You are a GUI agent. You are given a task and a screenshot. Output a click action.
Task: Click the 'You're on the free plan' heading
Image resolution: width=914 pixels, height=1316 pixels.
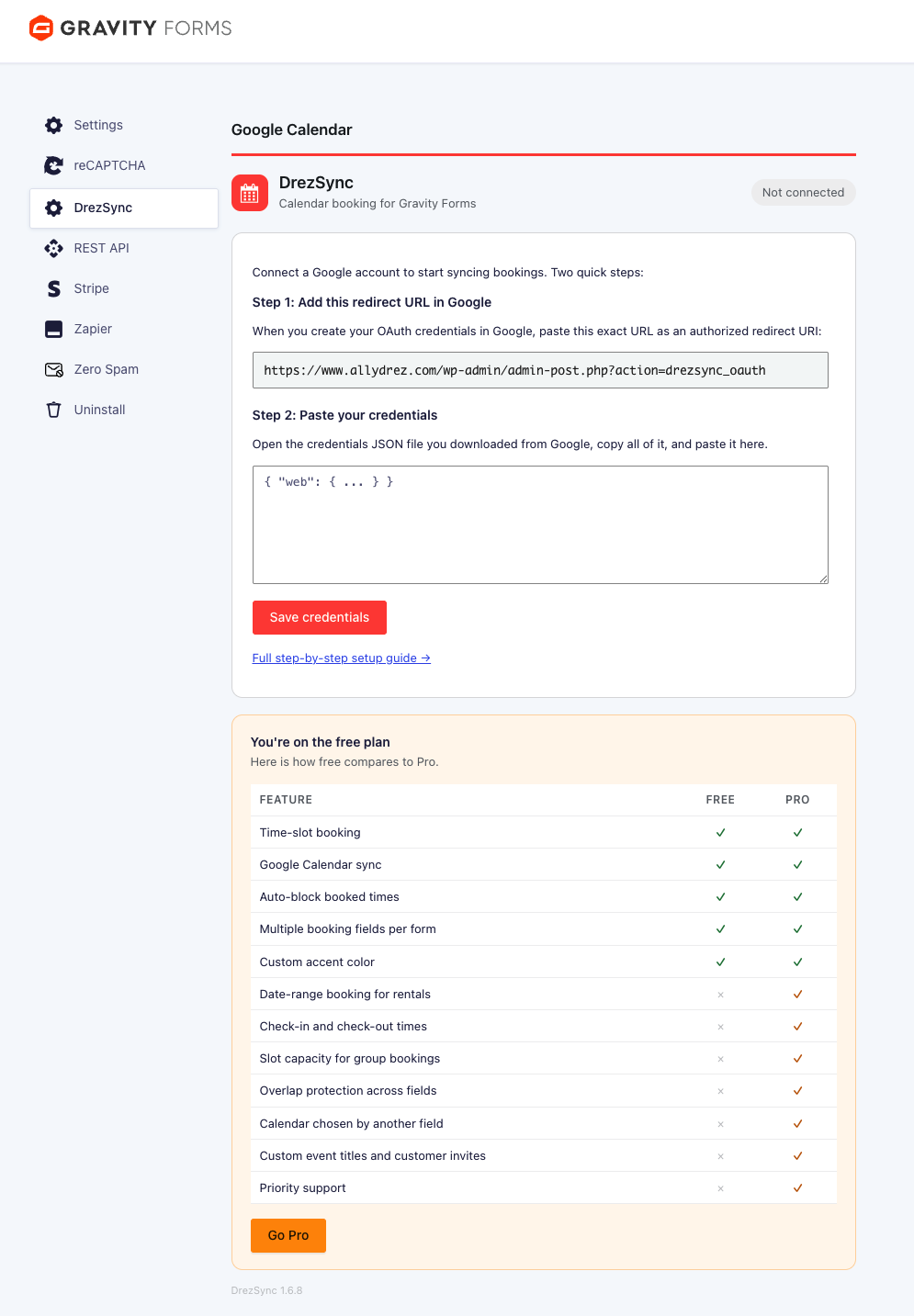coord(321,742)
